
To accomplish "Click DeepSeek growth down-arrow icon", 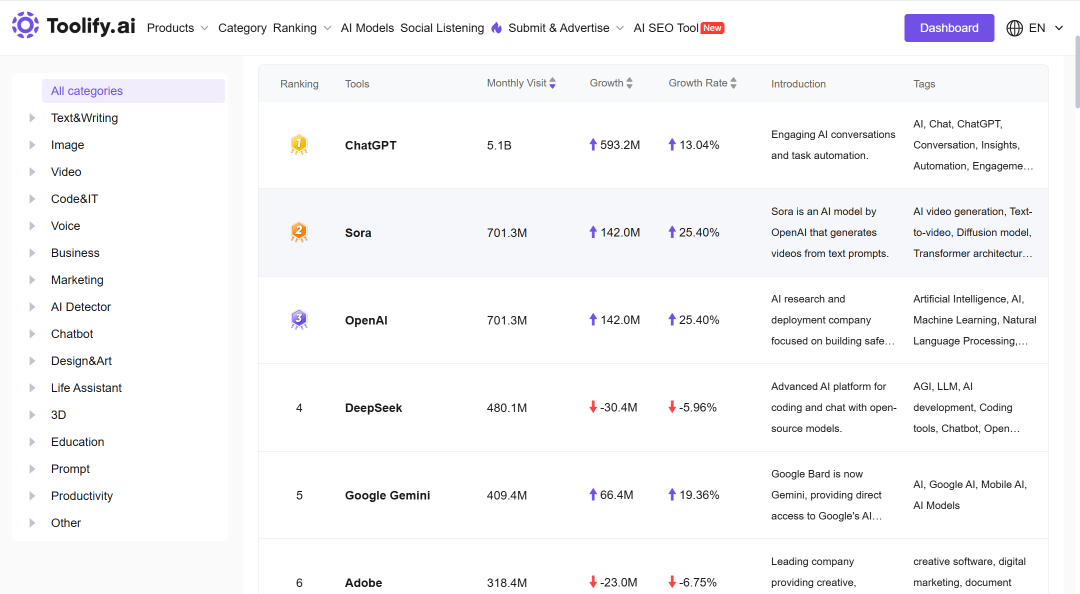I will [593, 407].
